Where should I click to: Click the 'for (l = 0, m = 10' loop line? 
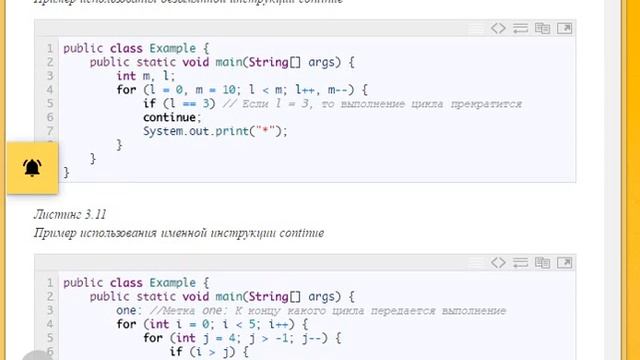coord(242,89)
